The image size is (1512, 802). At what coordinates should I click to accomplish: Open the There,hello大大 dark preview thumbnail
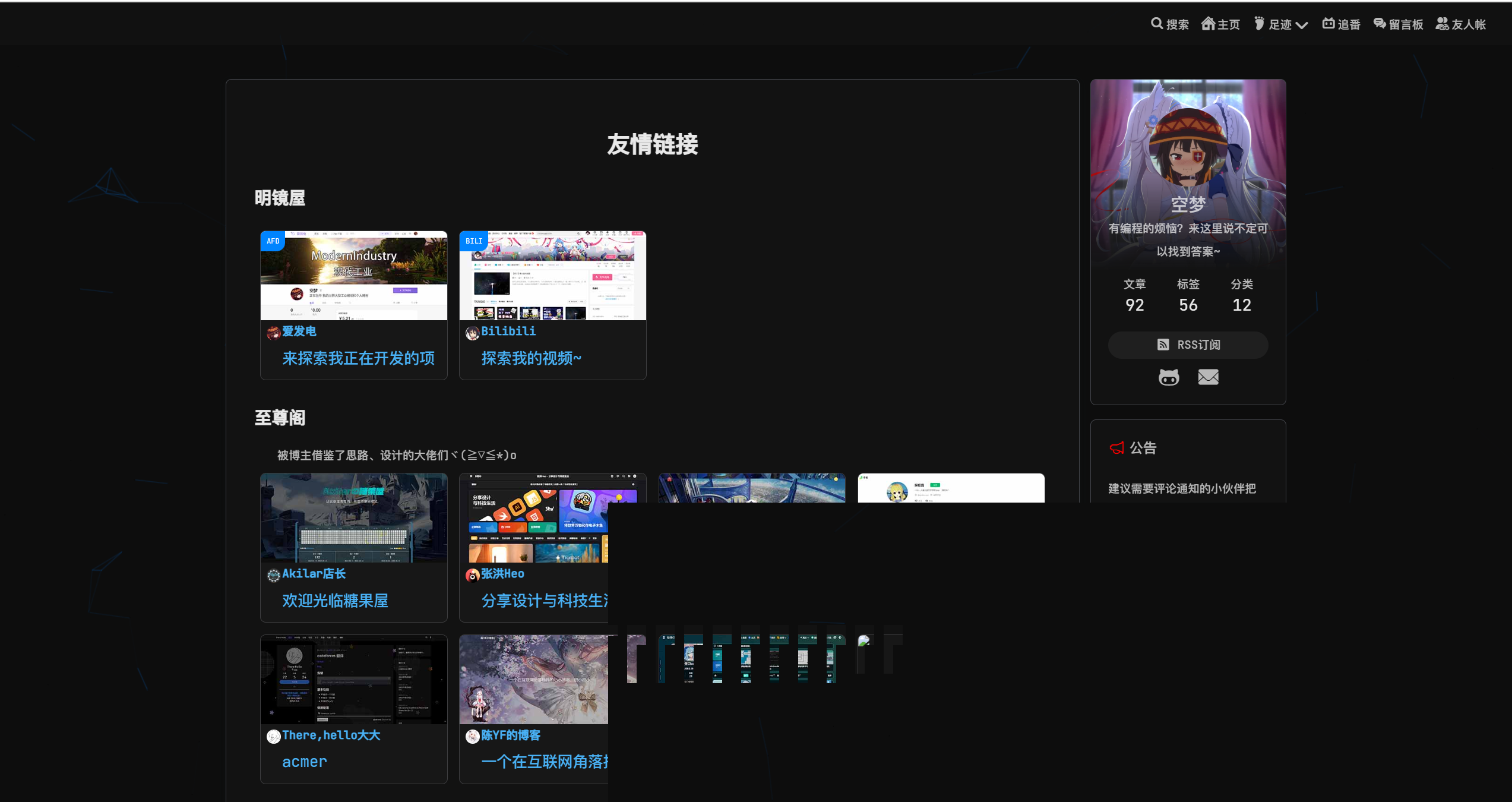click(x=354, y=680)
